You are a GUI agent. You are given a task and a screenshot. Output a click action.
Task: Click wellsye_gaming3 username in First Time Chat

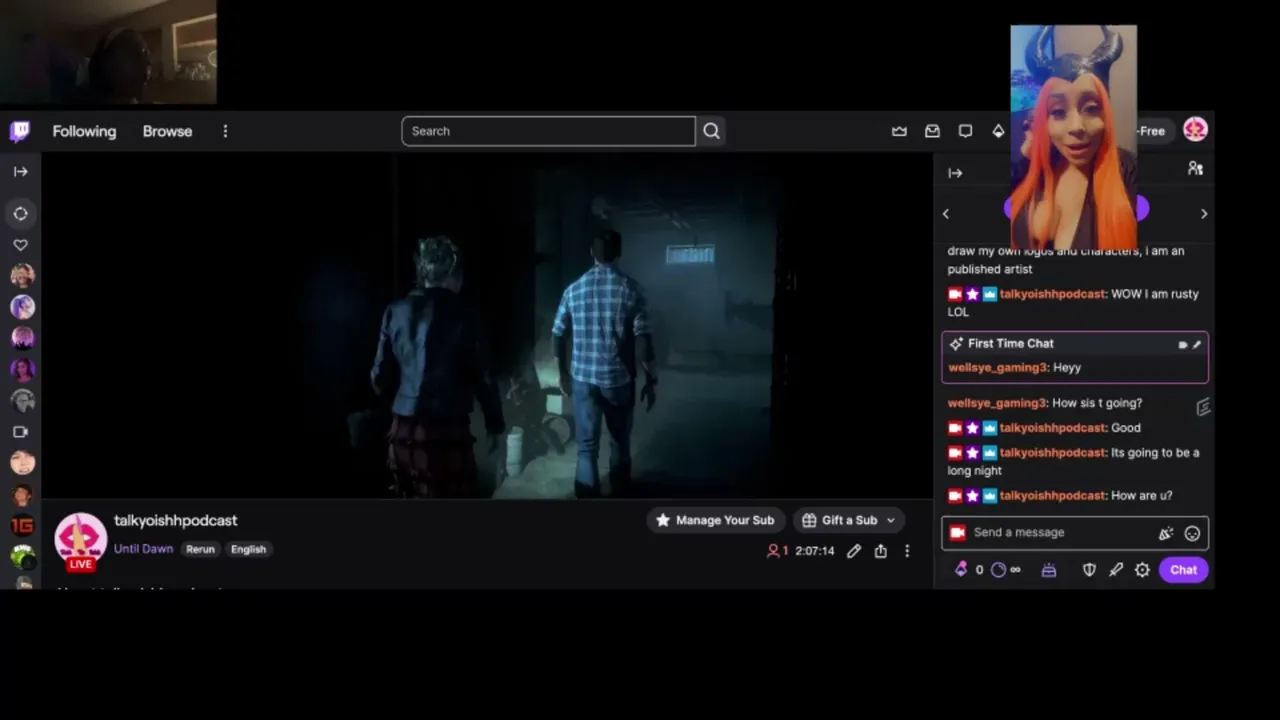click(997, 367)
